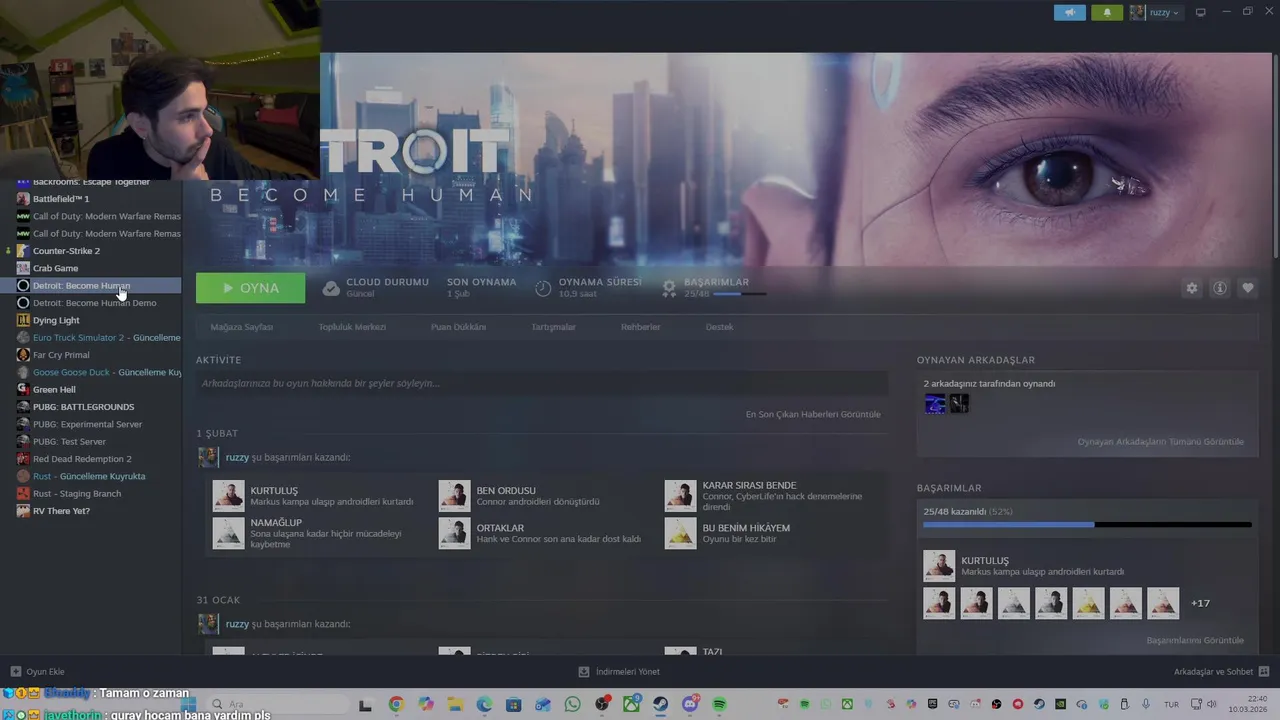The width and height of the screenshot is (1280, 720).
Task: Open BEN ORDUSU achievement icon
Action: 454,496
